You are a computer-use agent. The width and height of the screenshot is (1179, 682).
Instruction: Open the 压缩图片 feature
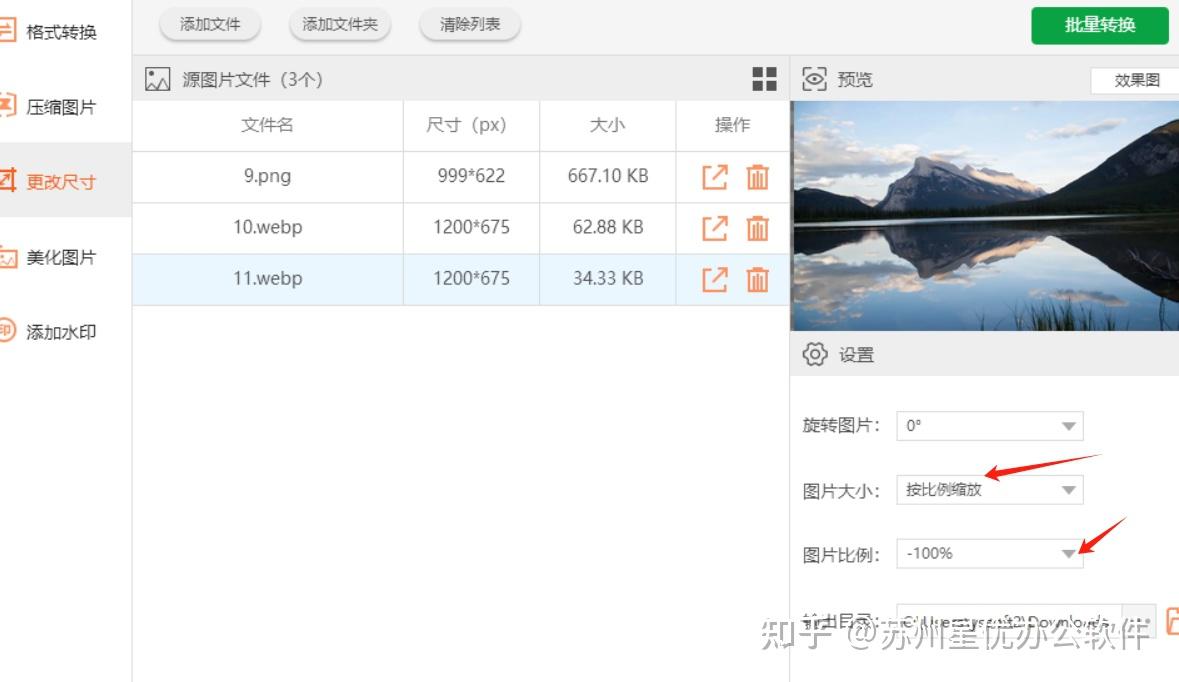pos(60,106)
